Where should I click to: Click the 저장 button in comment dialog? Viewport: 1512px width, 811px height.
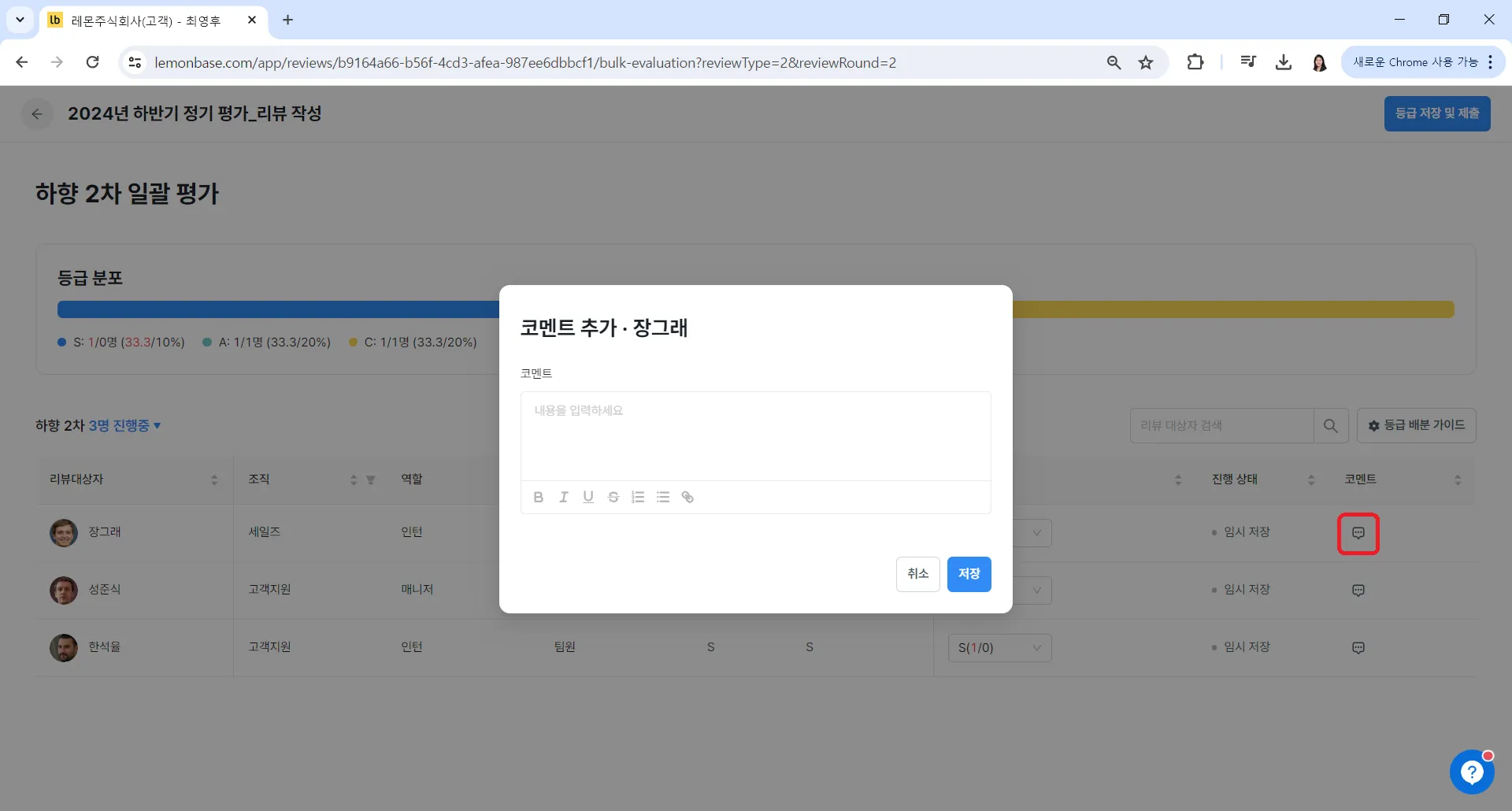tap(969, 574)
